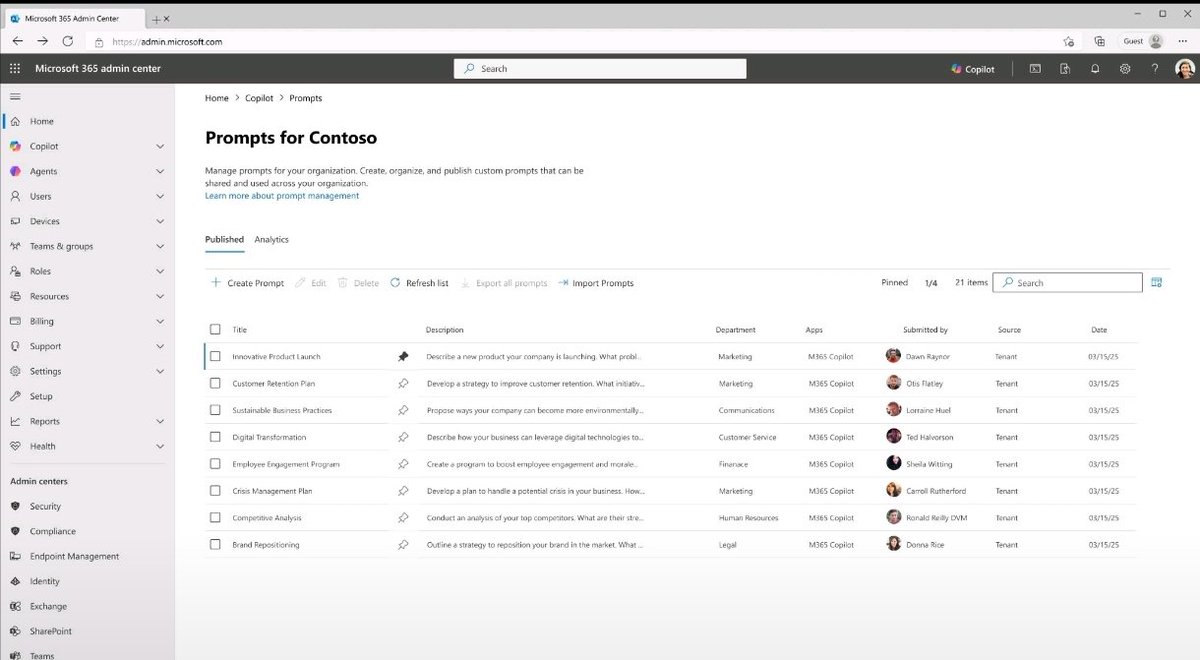This screenshot has height=660, width=1200.
Task: Check the Brand Repositioning row
Action: pyautogui.click(x=215, y=545)
